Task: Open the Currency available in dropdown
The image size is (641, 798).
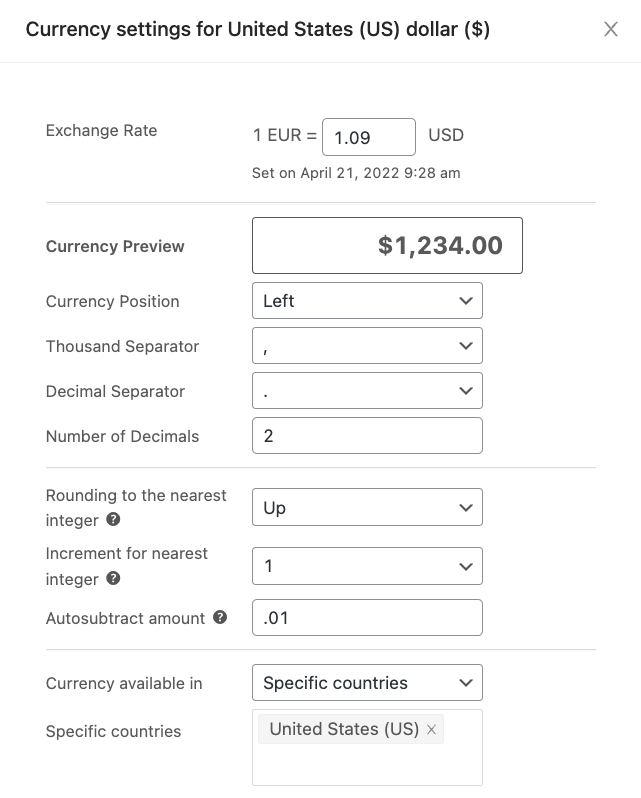Action: pos(367,683)
